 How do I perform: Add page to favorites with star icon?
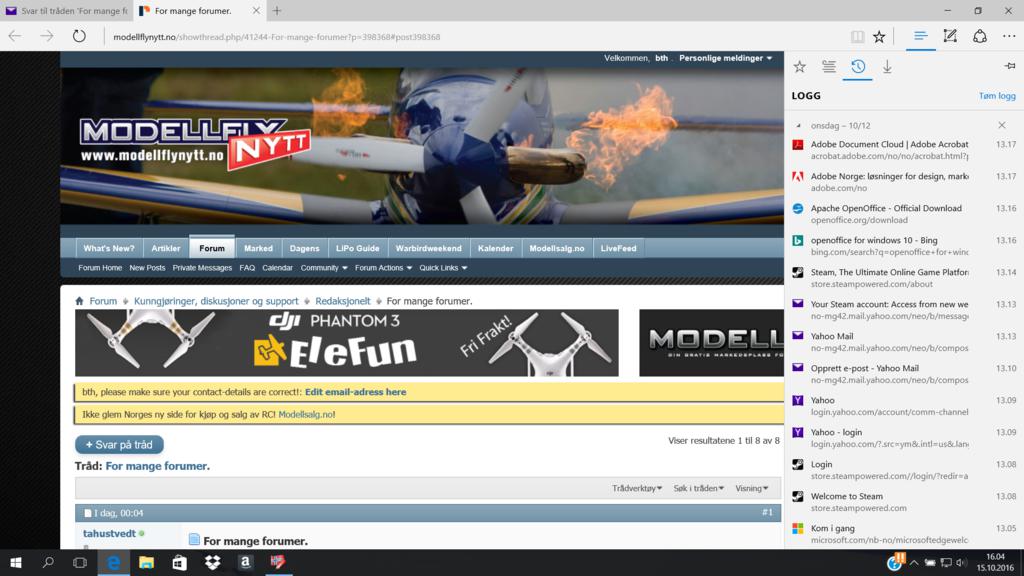coord(879,36)
